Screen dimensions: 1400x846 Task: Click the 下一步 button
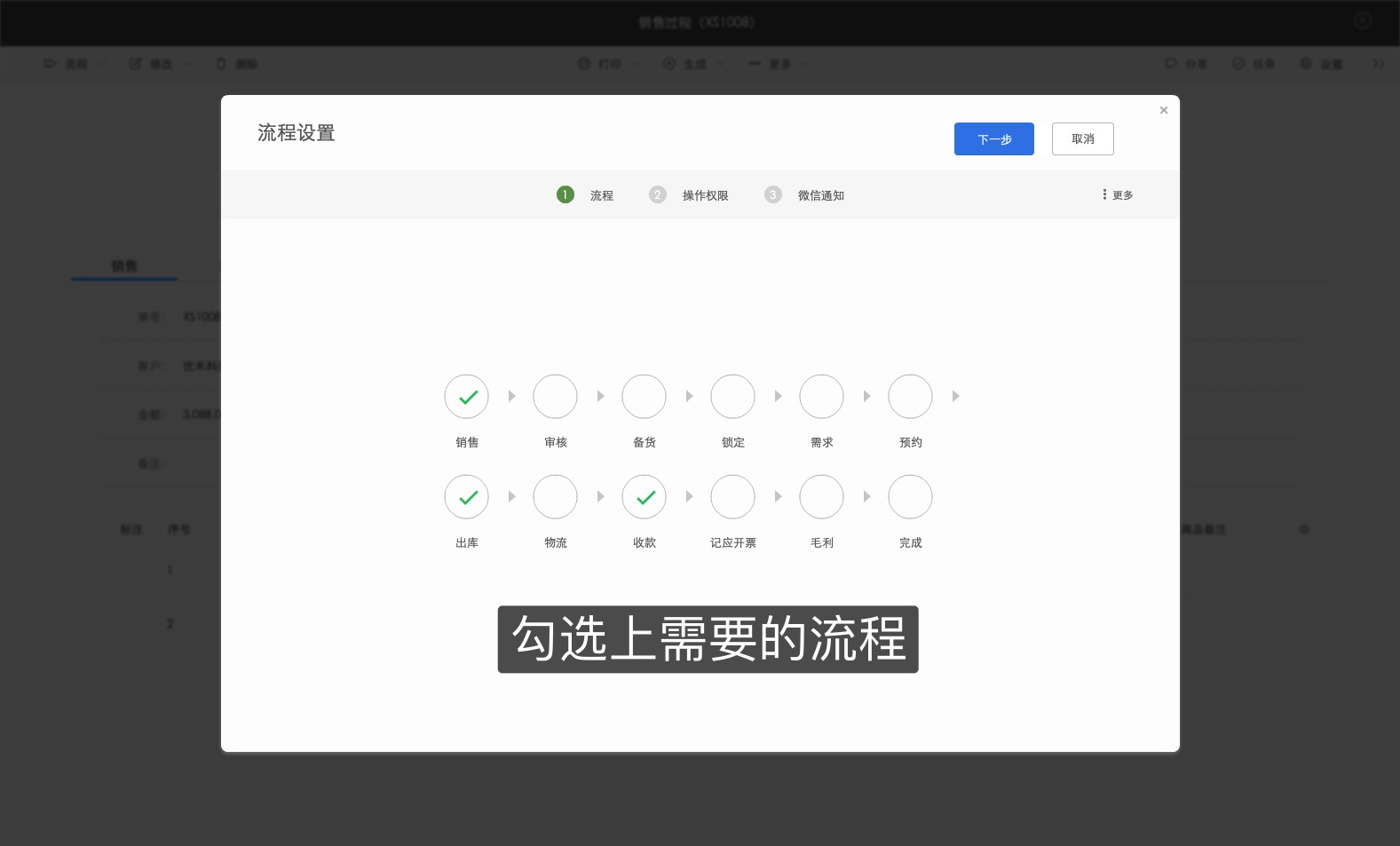coord(993,139)
